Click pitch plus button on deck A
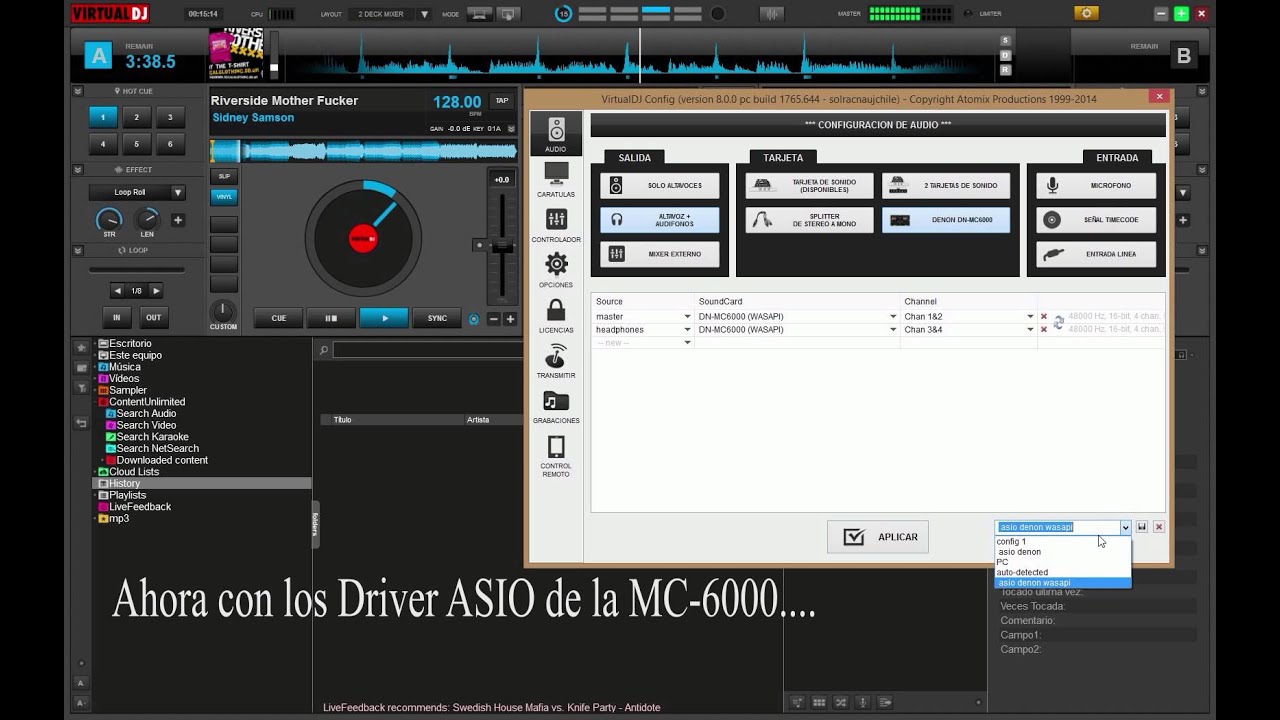Viewport: 1280px width, 720px height. [x=510, y=319]
